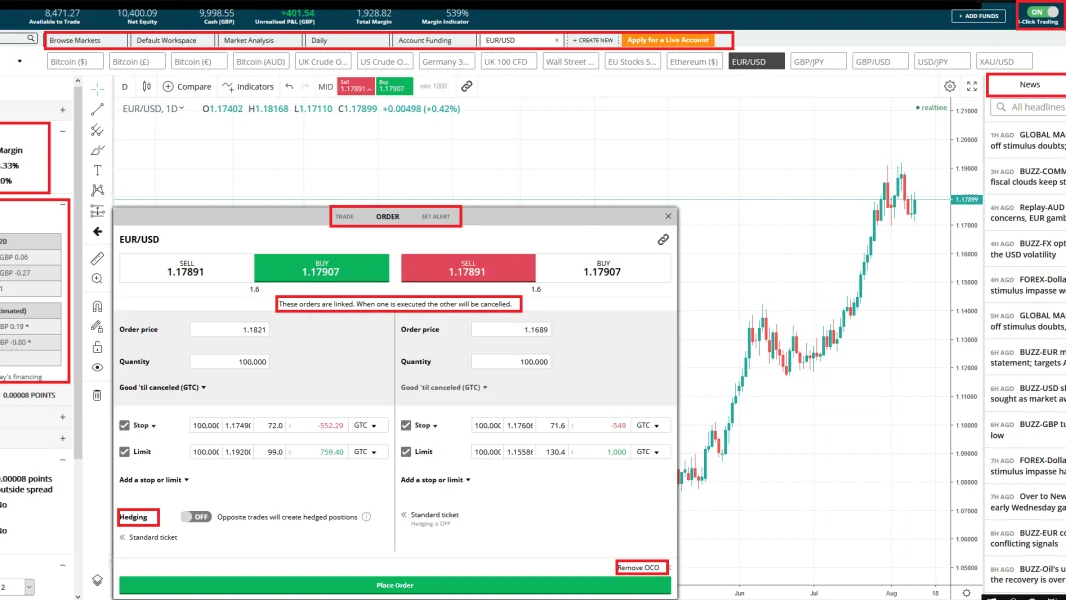
Task: Expand right Add a stop or limit
Action: (x=435, y=480)
